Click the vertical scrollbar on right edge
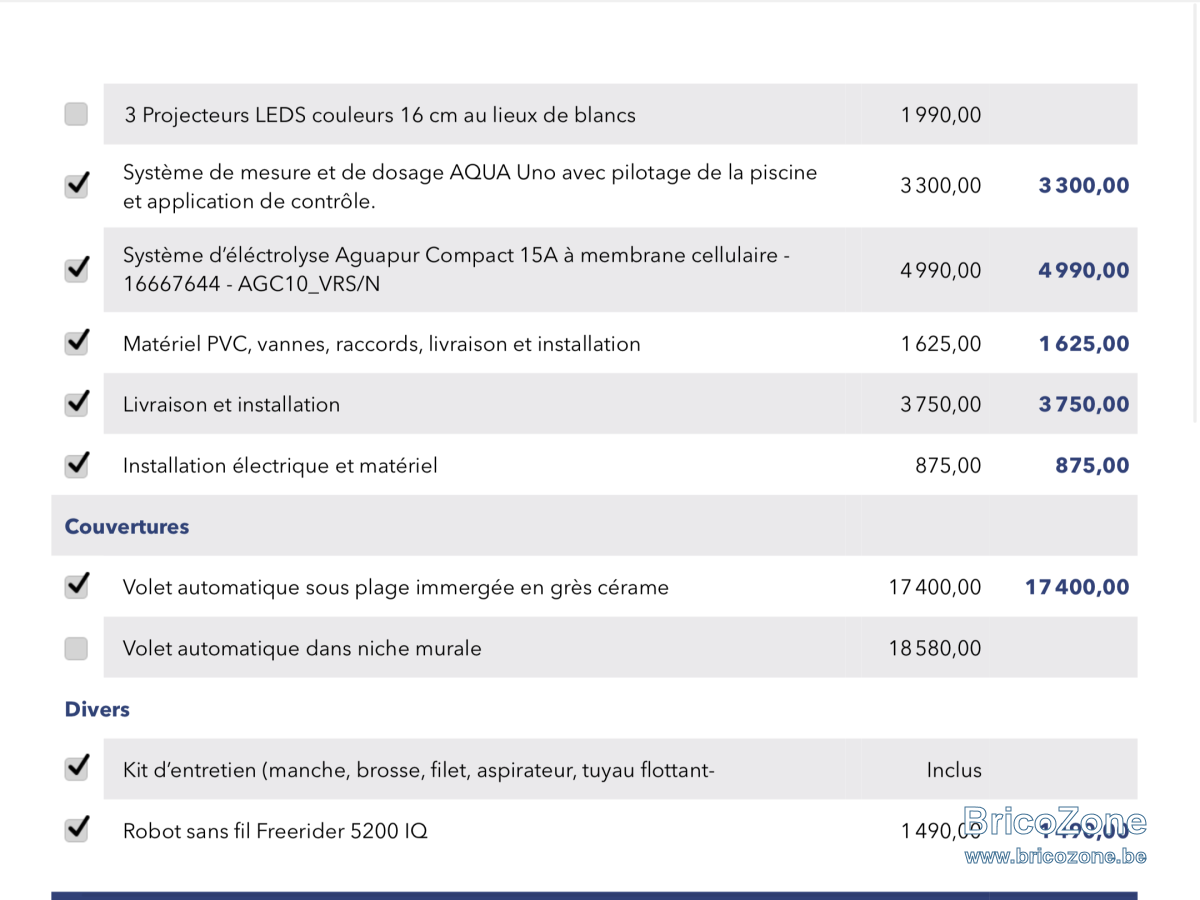1200x900 pixels. click(1195, 210)
